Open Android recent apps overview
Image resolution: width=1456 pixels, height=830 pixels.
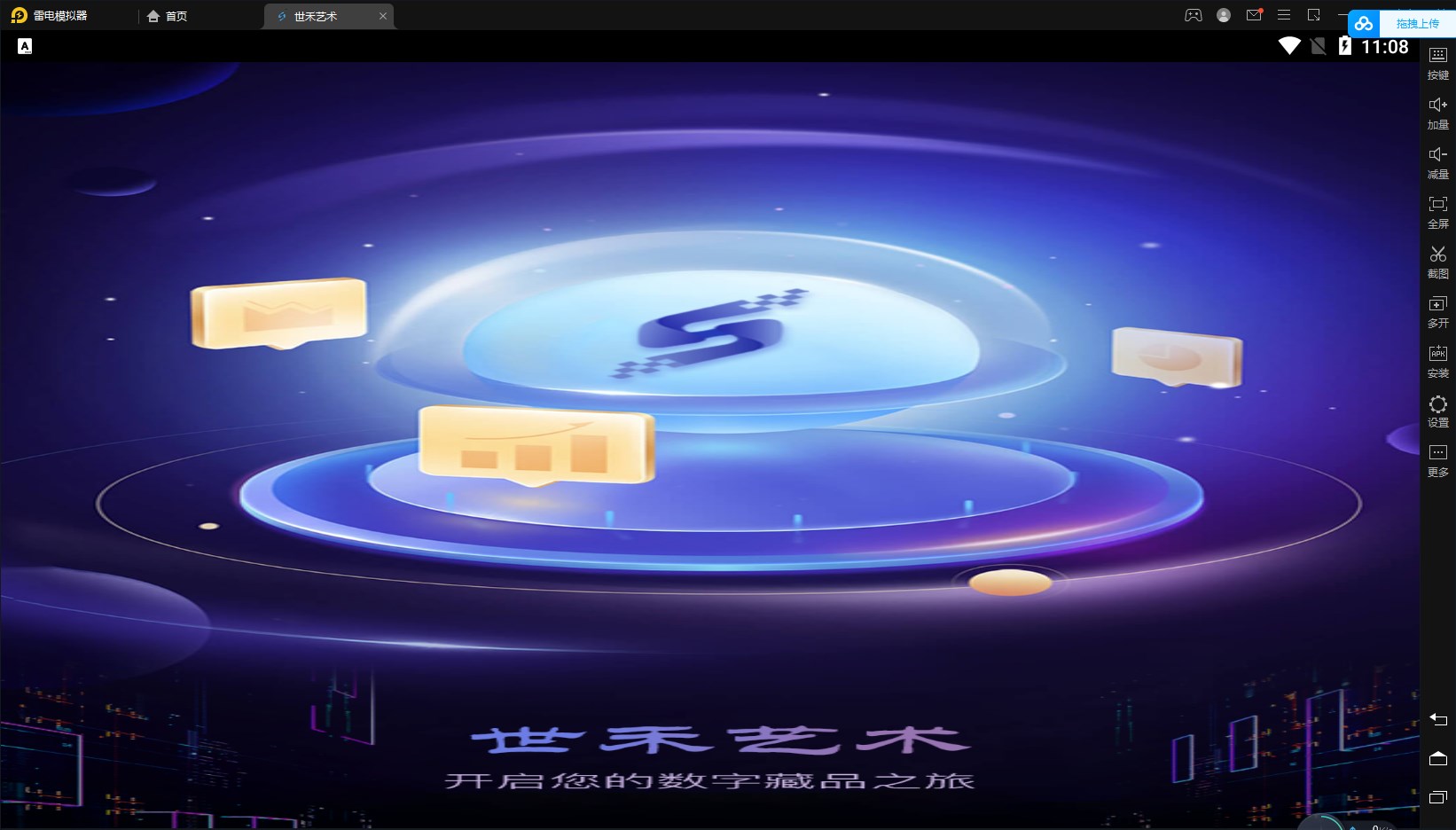tap(1438, 797)
